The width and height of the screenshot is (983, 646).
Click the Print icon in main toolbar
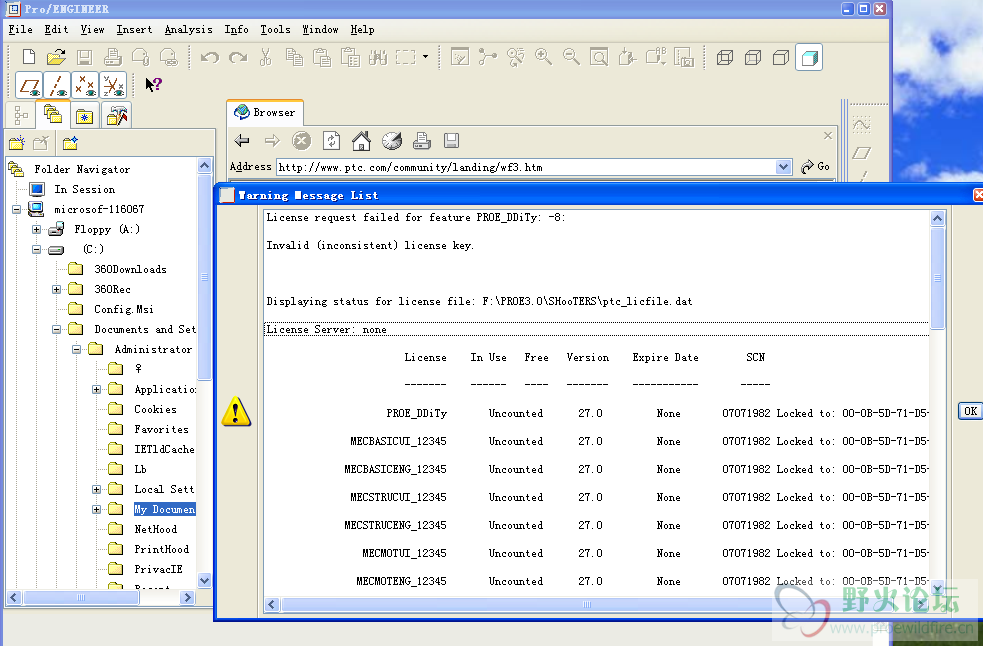coord(113,57)
